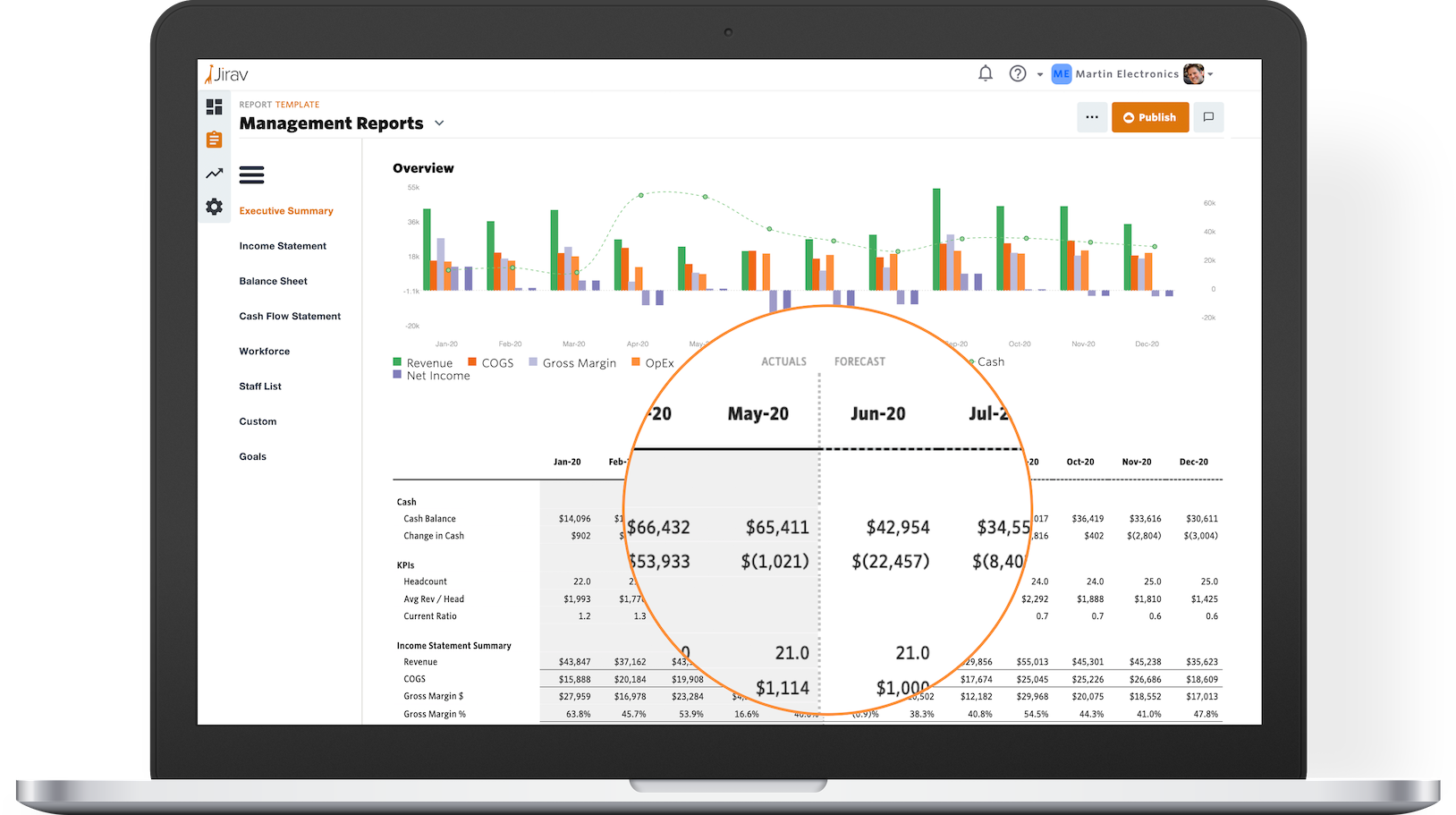Go to the Income Statement section
The height and width of the screenshot is (815, 1456).
(x=283, y=246)
